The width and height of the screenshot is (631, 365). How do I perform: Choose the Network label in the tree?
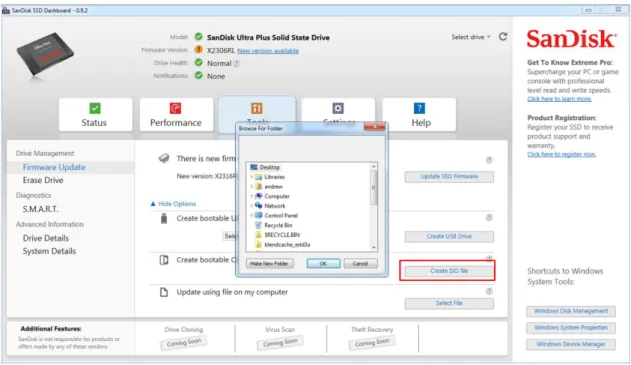[275, 206]
